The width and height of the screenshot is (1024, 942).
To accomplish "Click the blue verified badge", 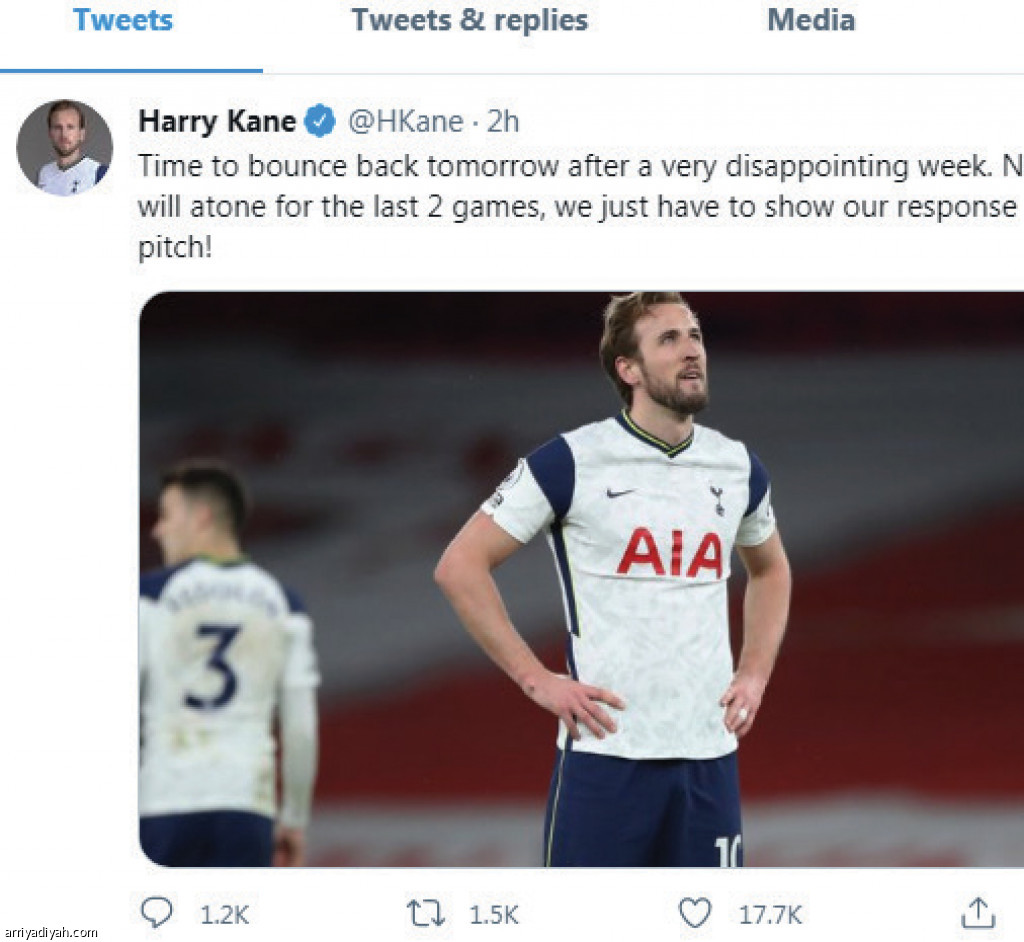I will [x=320, y=122].
